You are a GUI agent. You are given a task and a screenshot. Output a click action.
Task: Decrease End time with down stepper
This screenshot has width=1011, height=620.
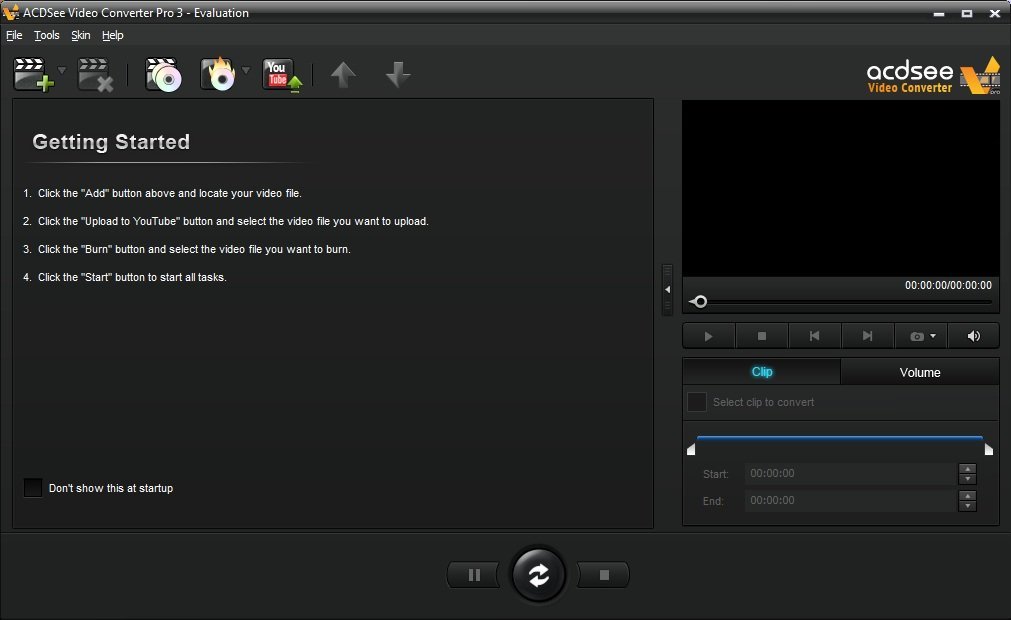(967, 506)
